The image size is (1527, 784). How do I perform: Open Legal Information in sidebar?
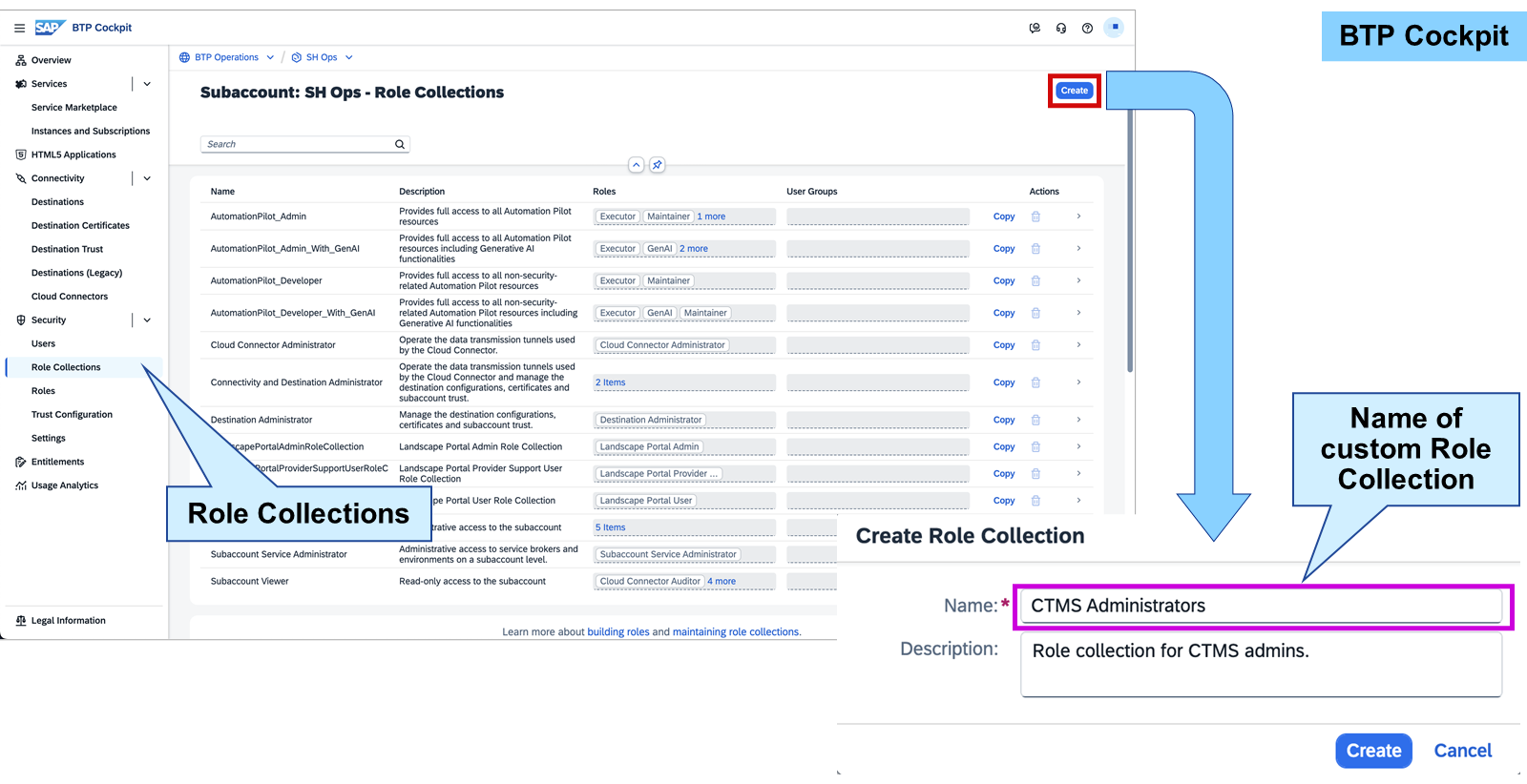pyautogui.click(x=69, y=621)
